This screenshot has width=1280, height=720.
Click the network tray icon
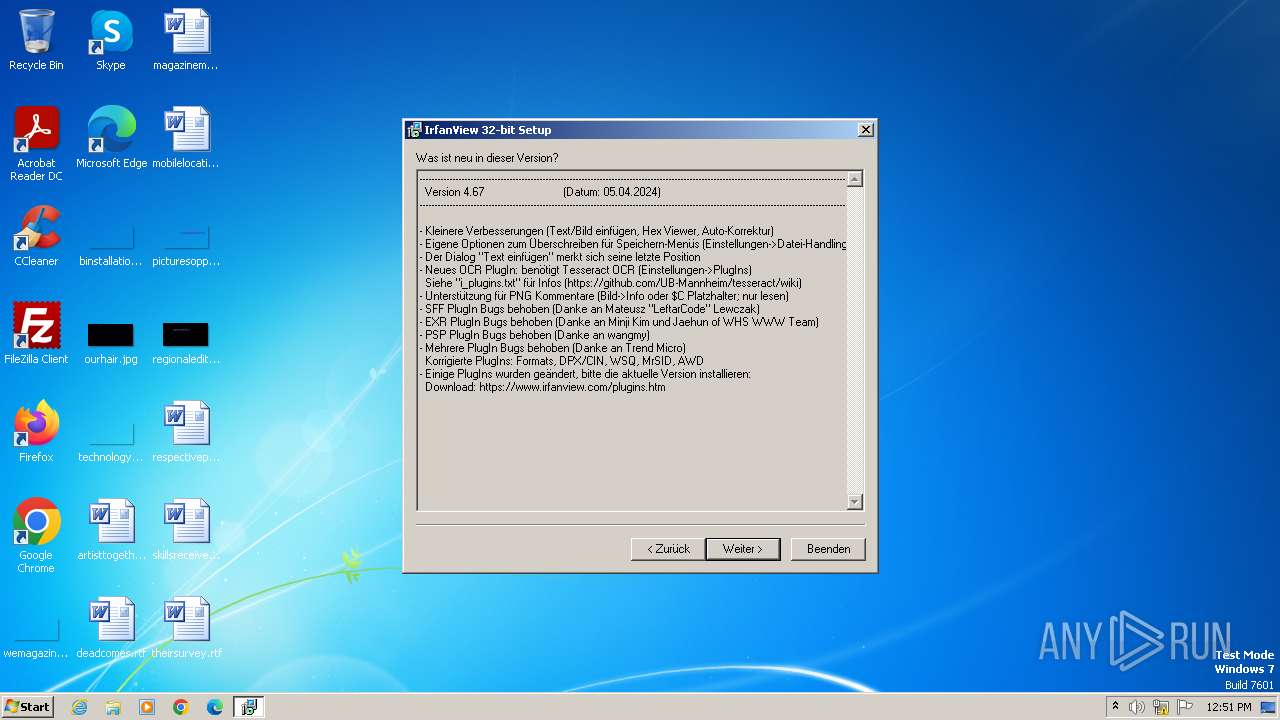(x=1161, y=707)
